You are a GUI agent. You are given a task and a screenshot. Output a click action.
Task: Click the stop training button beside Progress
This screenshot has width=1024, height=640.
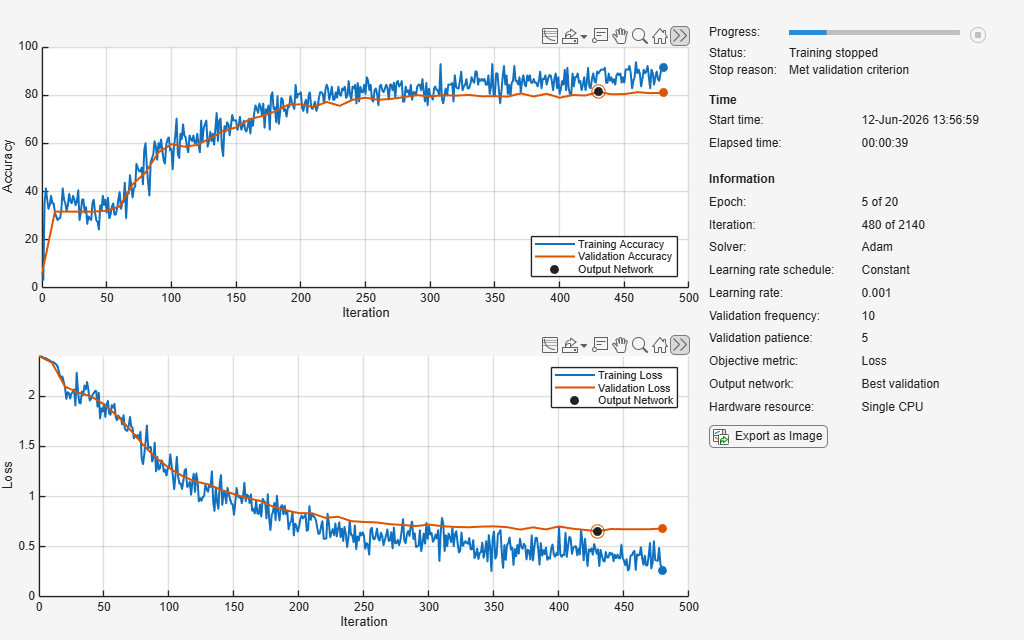977,35
